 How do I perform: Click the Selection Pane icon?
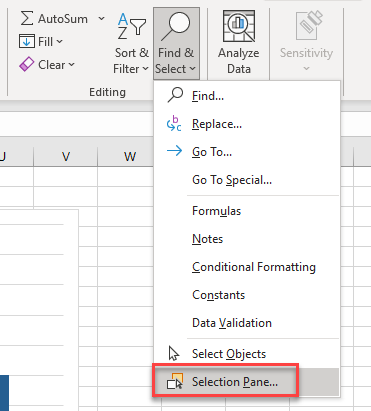pos(175,381)
